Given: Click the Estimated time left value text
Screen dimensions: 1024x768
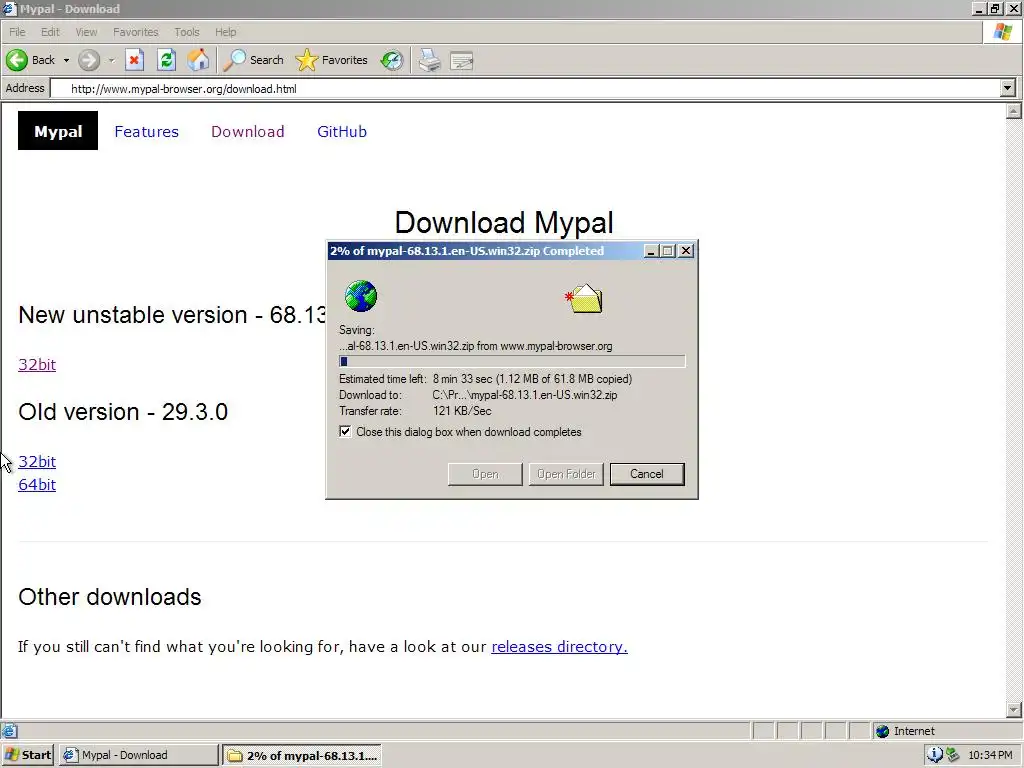Looking at the screenshot, I should tap(532, 379).
